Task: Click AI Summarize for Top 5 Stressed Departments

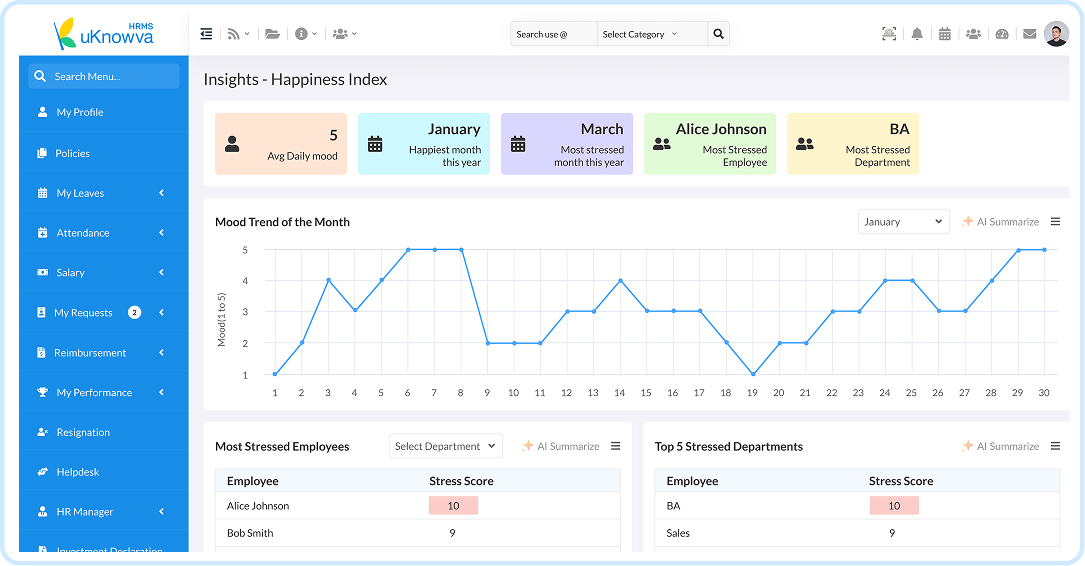Action: pyautogui.click(x=1001, y=446)
